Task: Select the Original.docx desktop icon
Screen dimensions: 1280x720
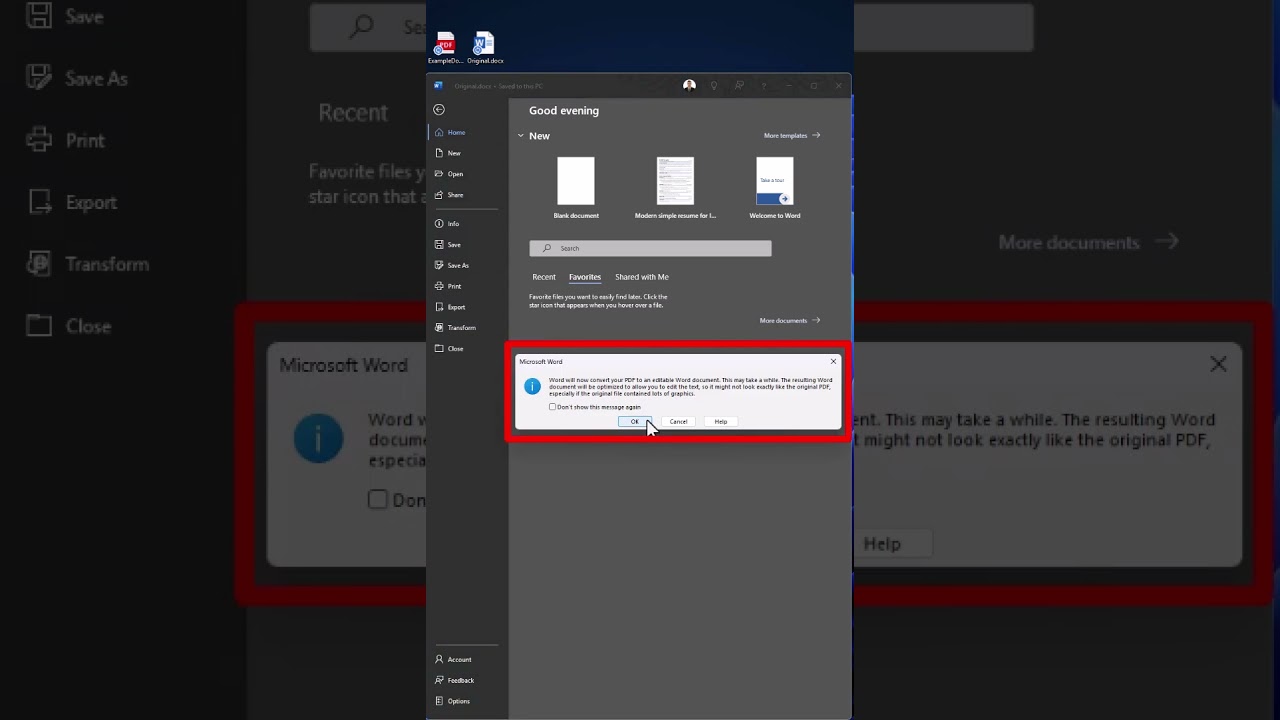Action: tap(485, 48)
